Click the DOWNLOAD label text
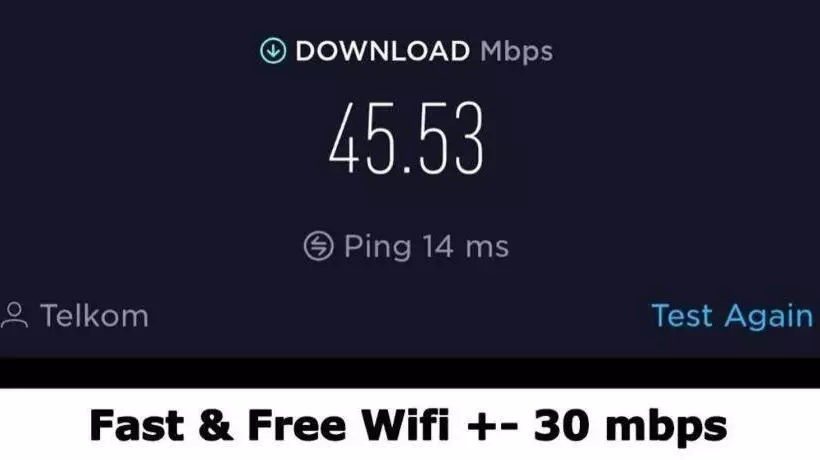 pyautogui.click(x=382, y=51)
